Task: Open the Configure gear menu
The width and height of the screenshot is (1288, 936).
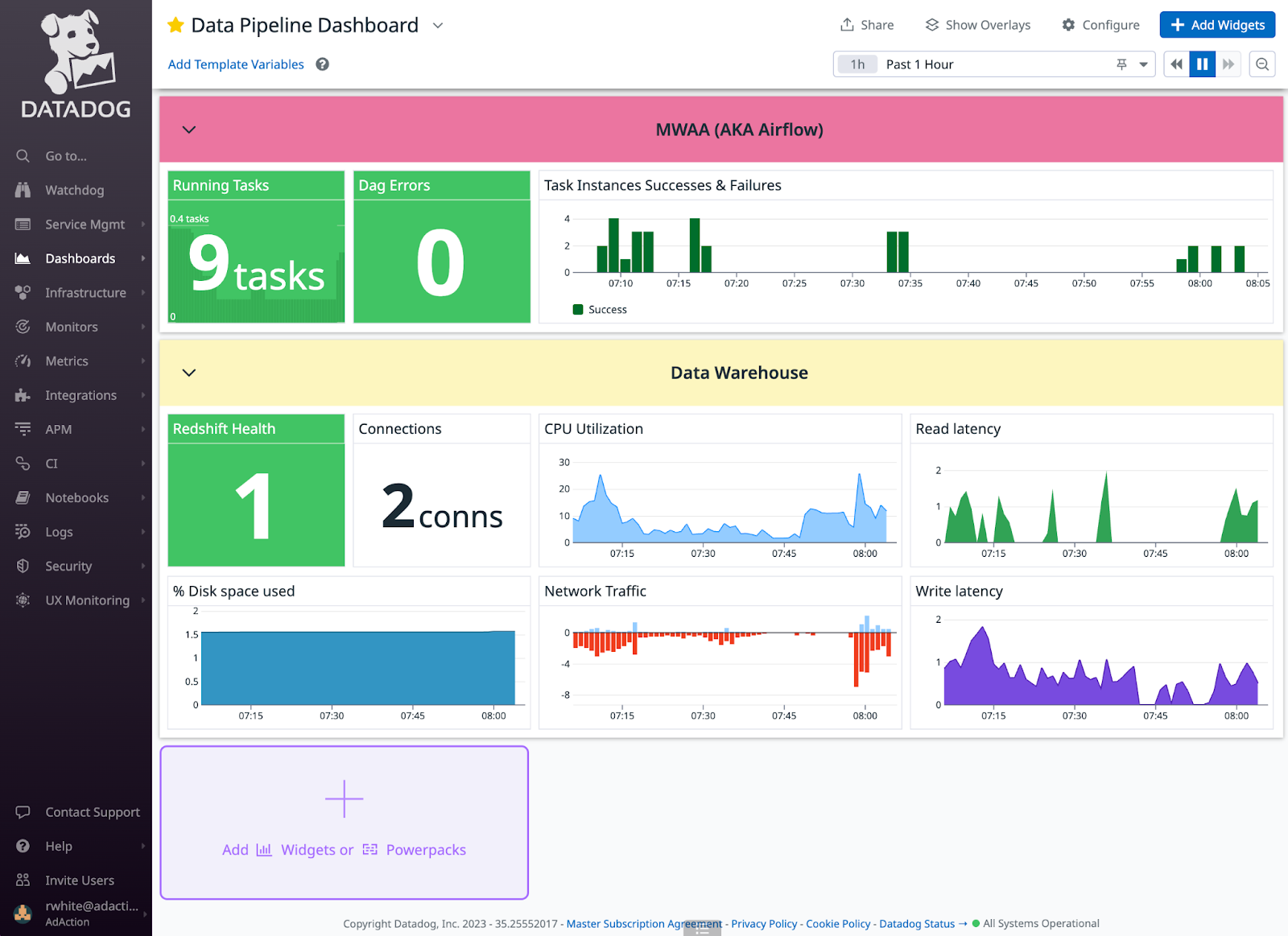Action: [1100, 25]
